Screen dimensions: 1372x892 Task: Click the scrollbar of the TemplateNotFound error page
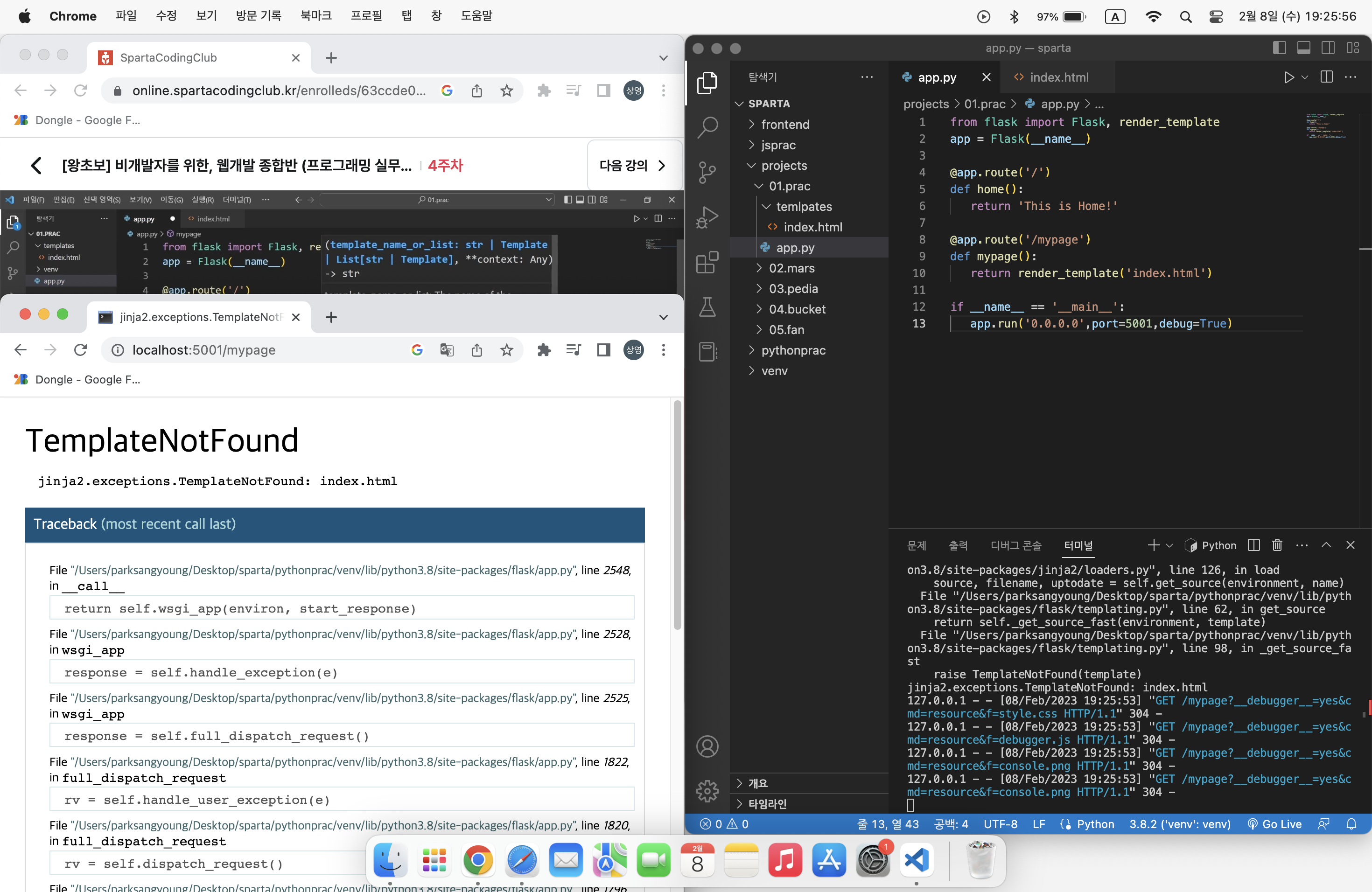pos(677,515)
